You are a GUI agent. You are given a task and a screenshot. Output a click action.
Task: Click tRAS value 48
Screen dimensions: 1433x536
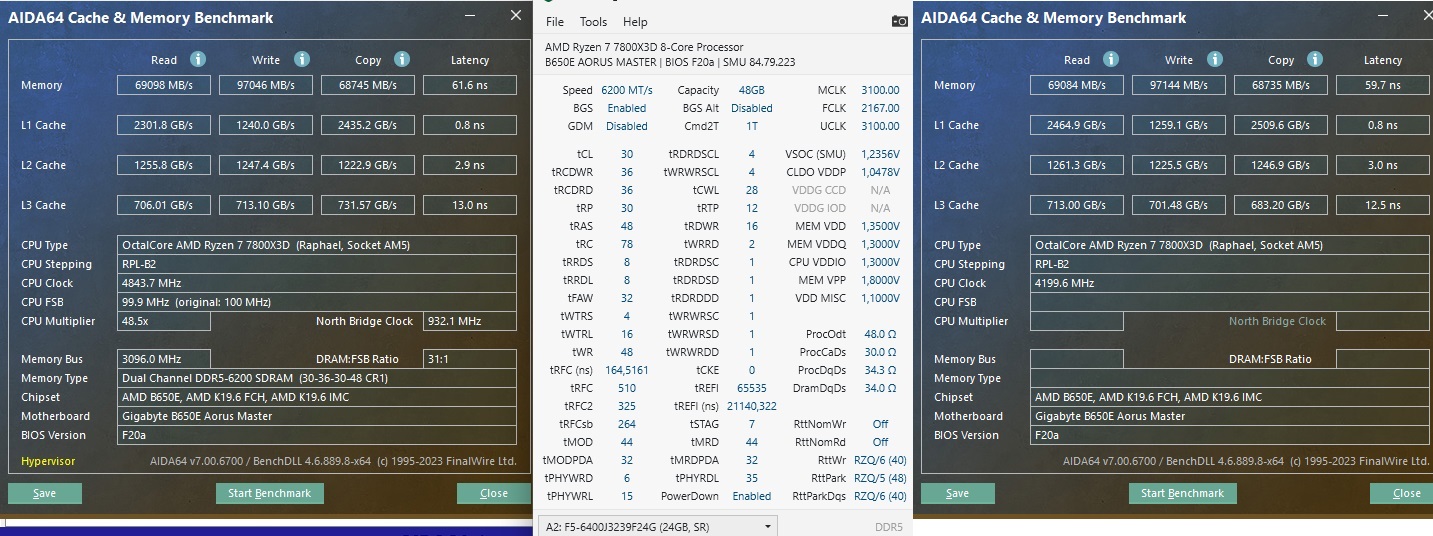pos(626,226)
